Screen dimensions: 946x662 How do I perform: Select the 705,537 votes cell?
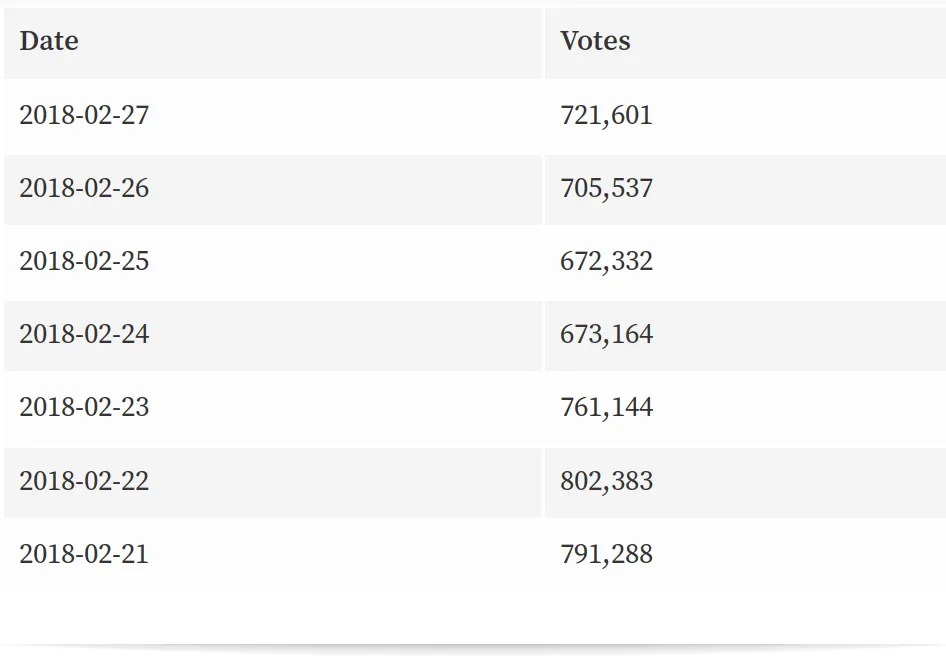point(746,189)
